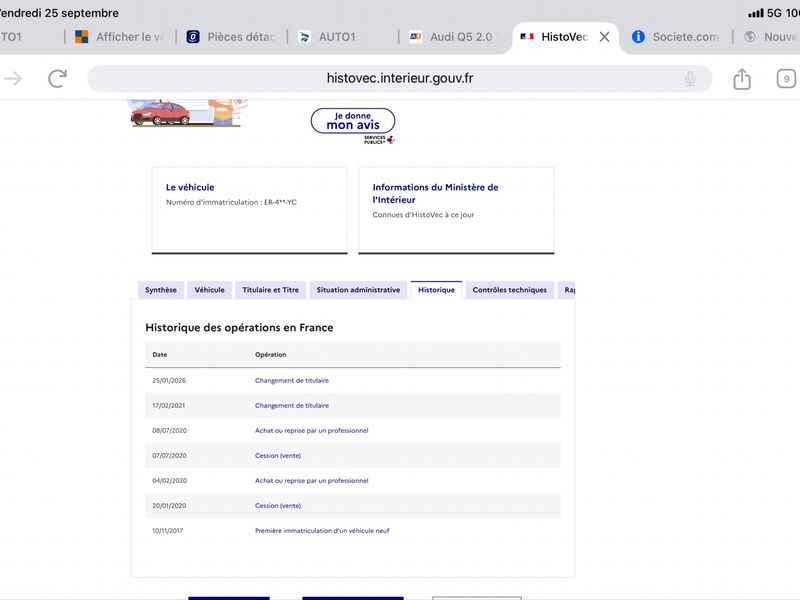Click the 25/01/2026 Changement de titulaire link
Image resolution: width=800 pixels, height=600 pixels.
[292, 381]
